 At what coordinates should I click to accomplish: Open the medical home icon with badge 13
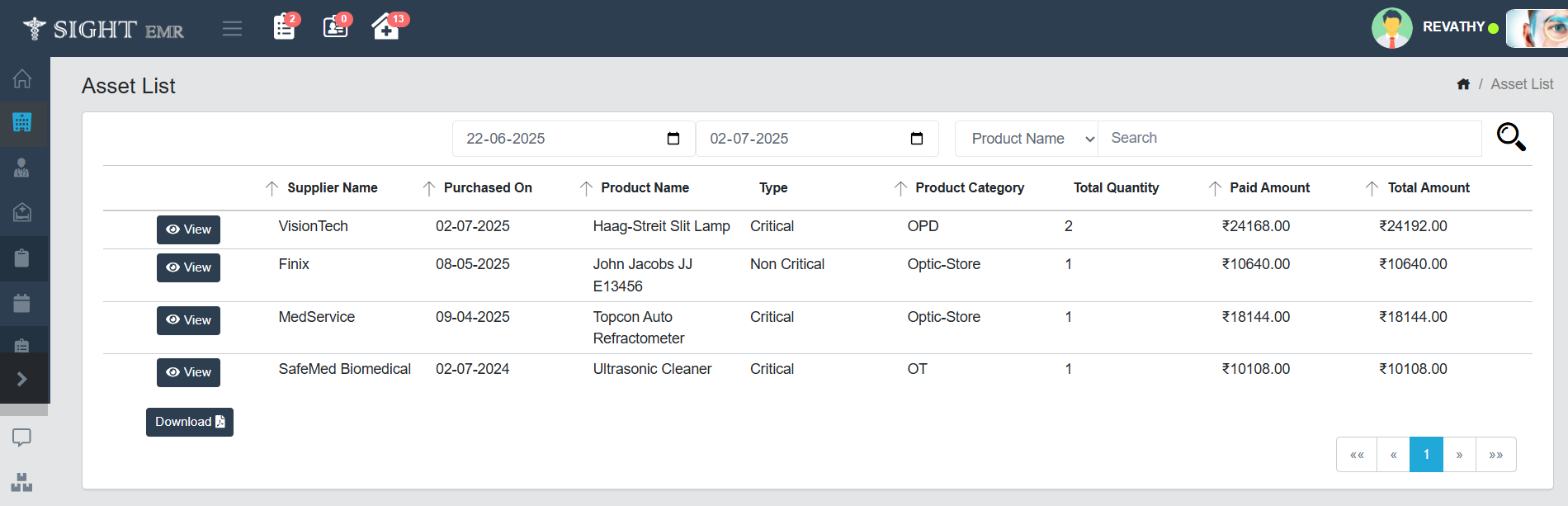pos(385,27)
